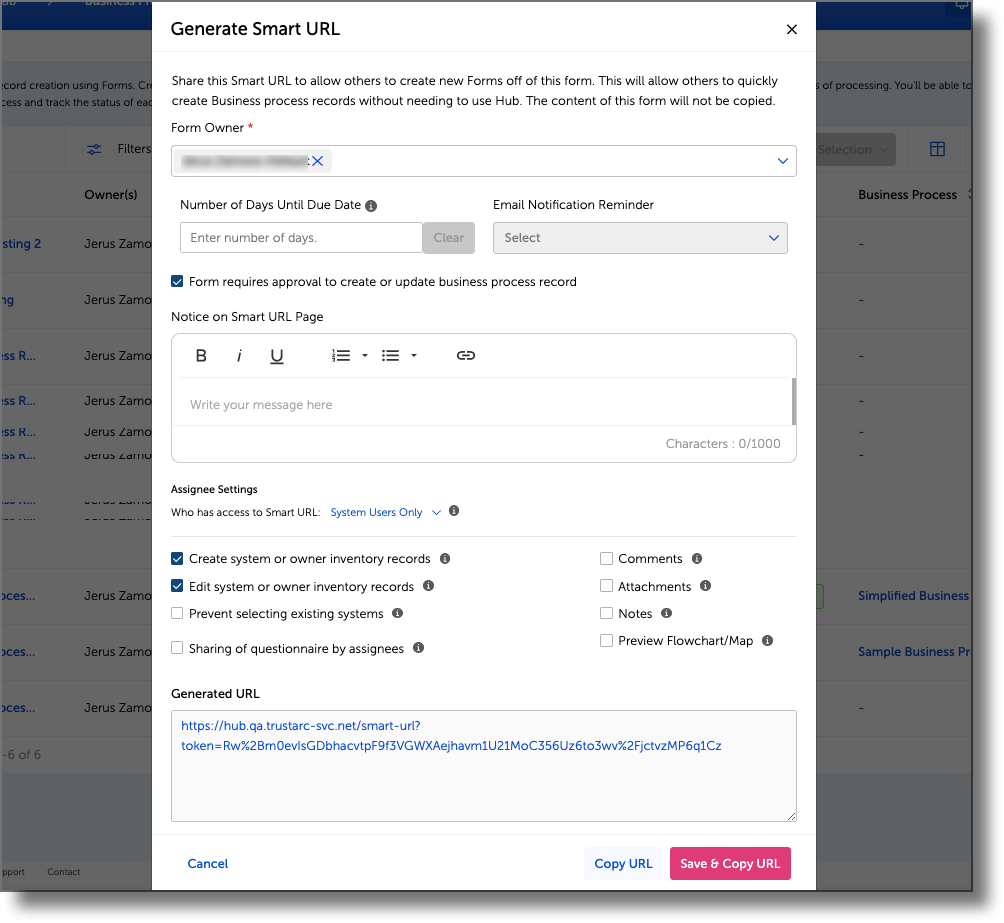Click Cancel to dismiss the dialog

pyautogui.click(x=208, y=864)
